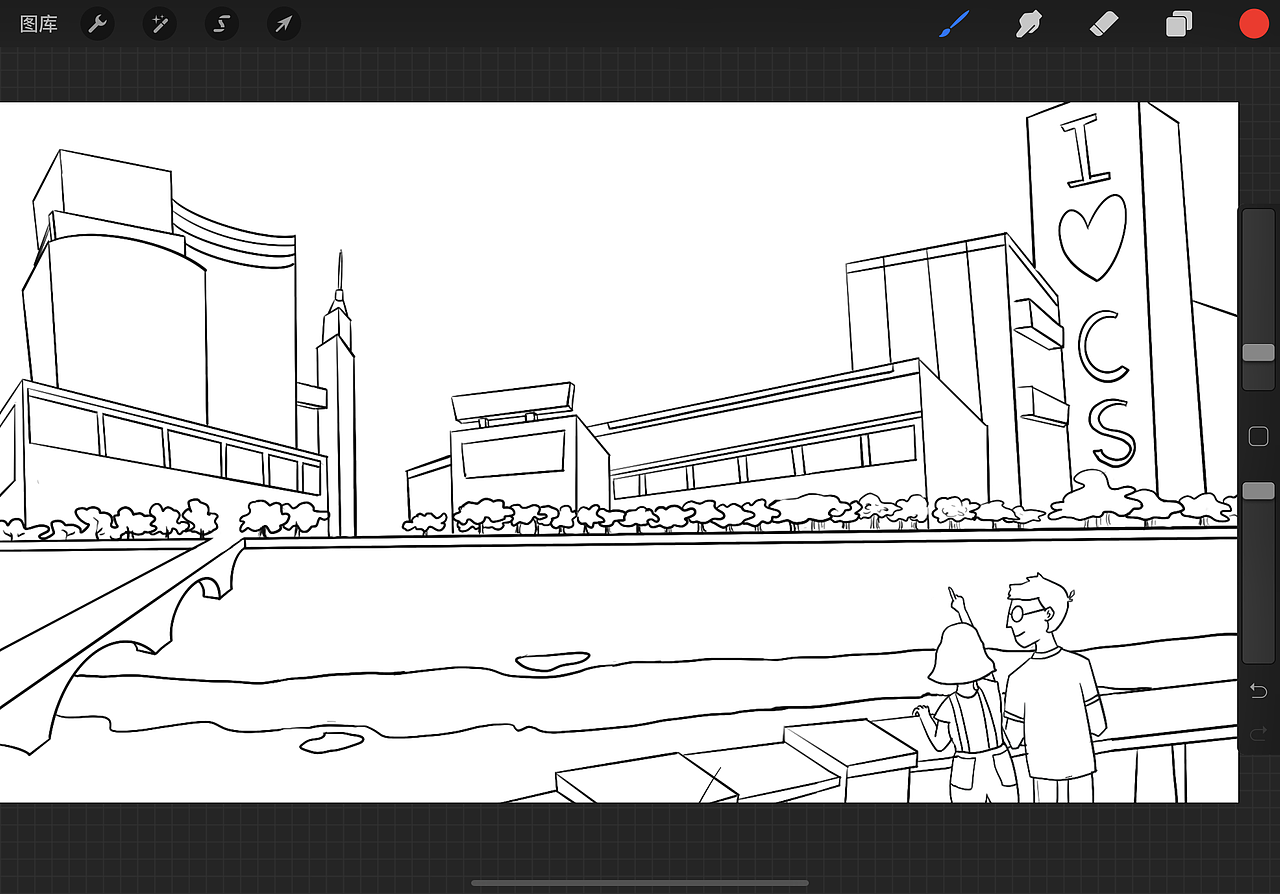This screenshot has height=894, width=1280.
Task: Select the Transform arrow tool
Action: click(284, 24)
